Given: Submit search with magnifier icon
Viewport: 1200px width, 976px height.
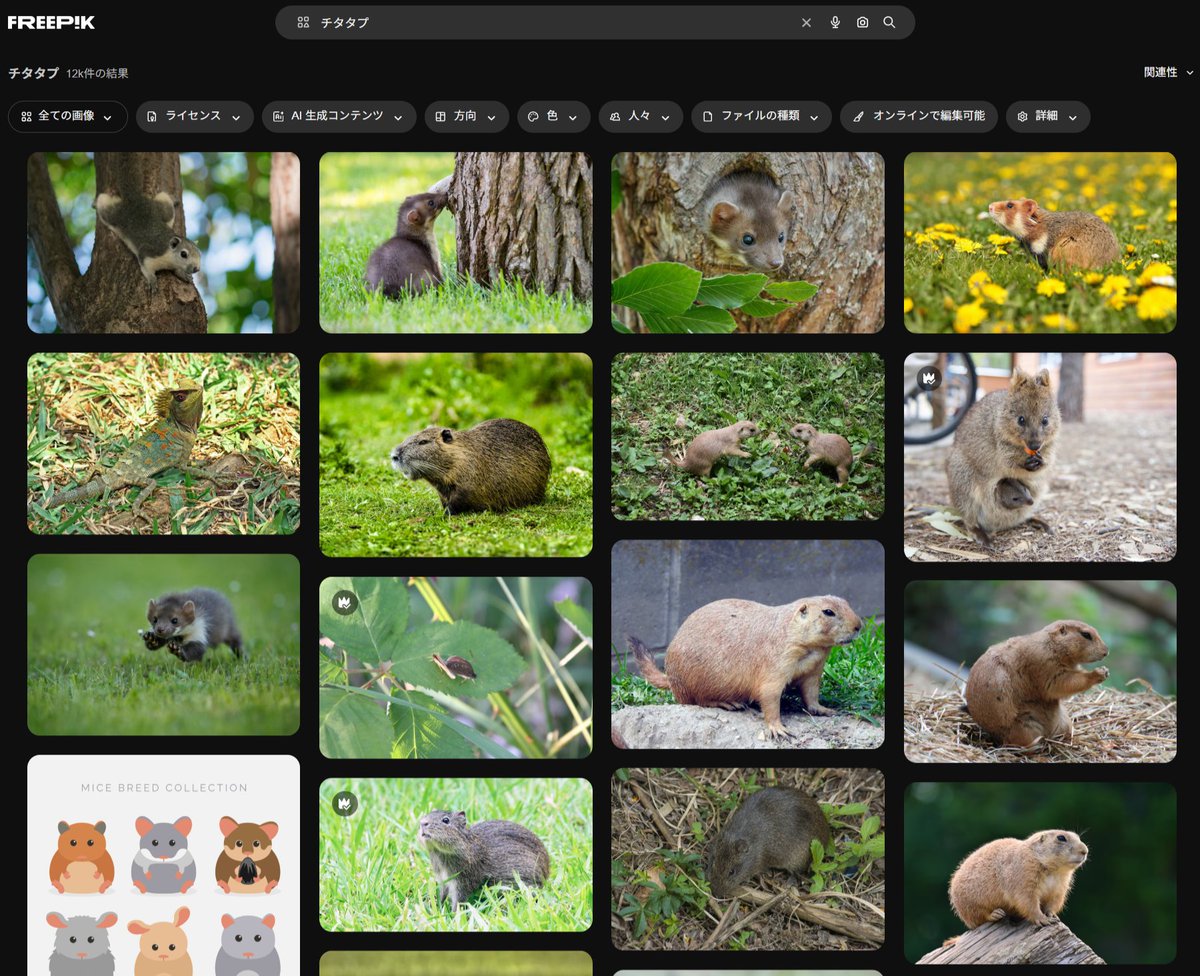Looking at the screenshot, I should (889, 22).
